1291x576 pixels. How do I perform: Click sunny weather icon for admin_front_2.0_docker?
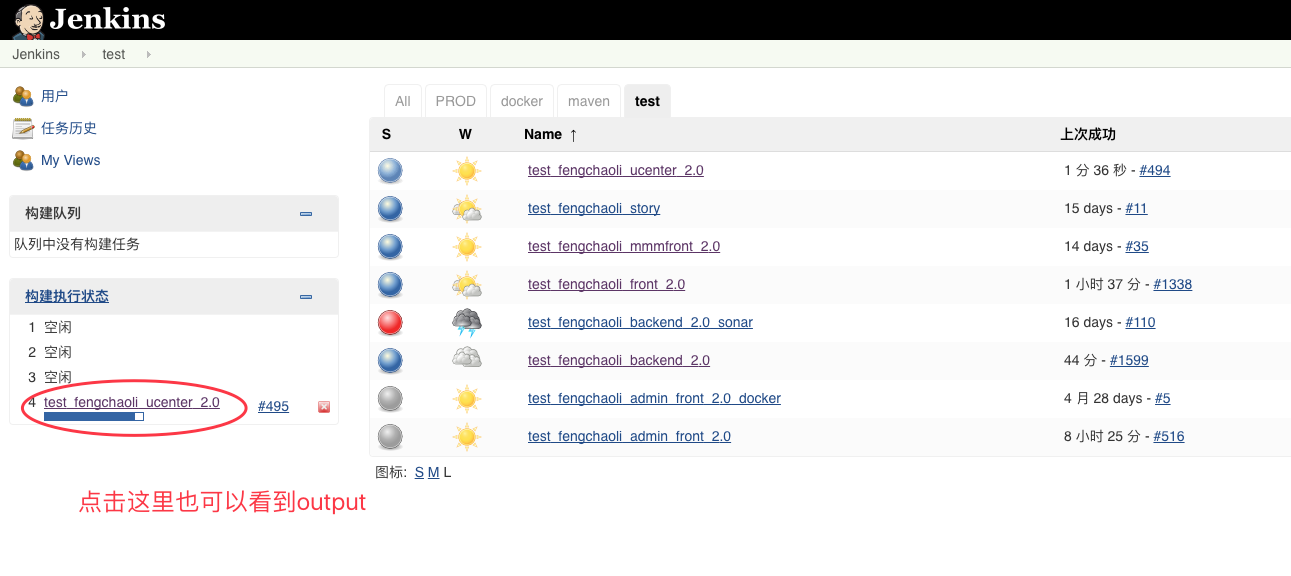coord(466,398)
